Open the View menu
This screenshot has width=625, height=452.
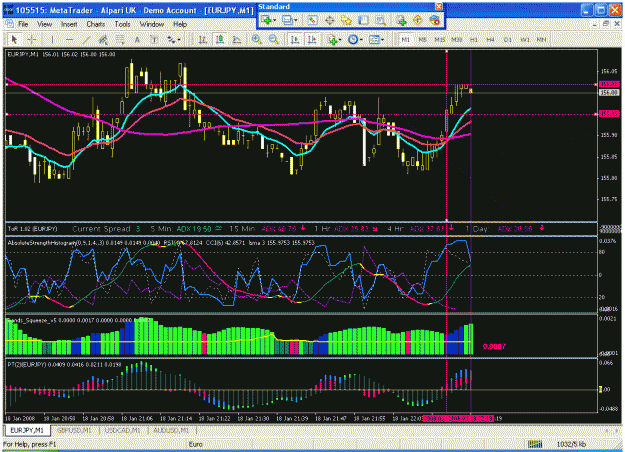pyautogui.click(x=45, y=24)
